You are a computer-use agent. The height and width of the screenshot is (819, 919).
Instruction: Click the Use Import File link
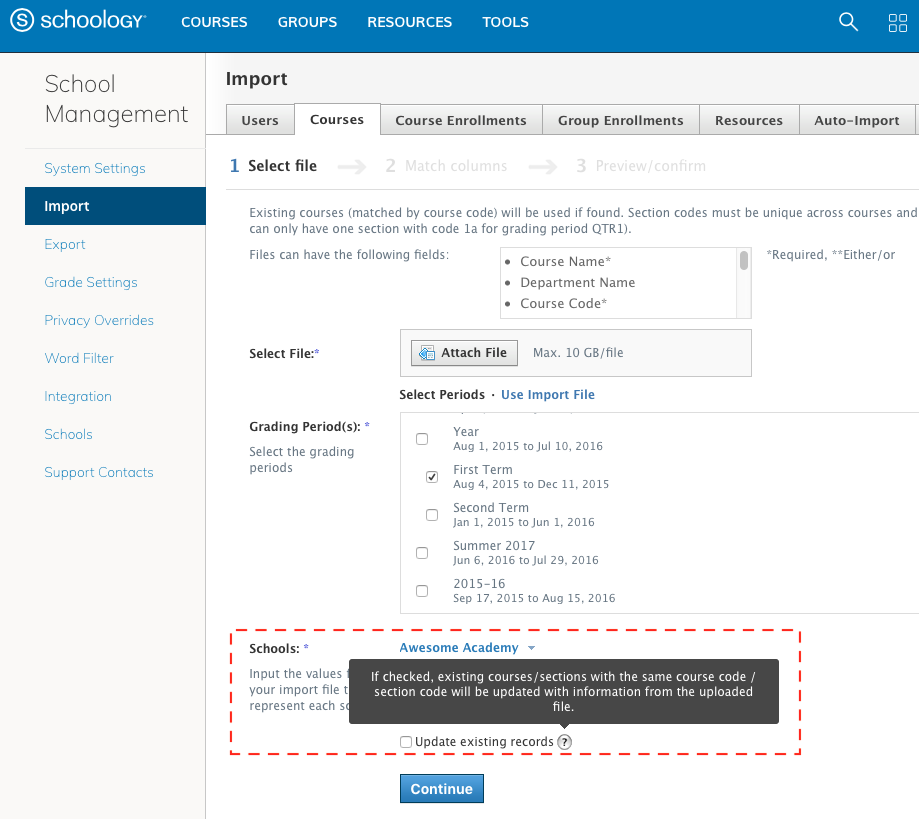pyautogui.click(x=547, y=395)
